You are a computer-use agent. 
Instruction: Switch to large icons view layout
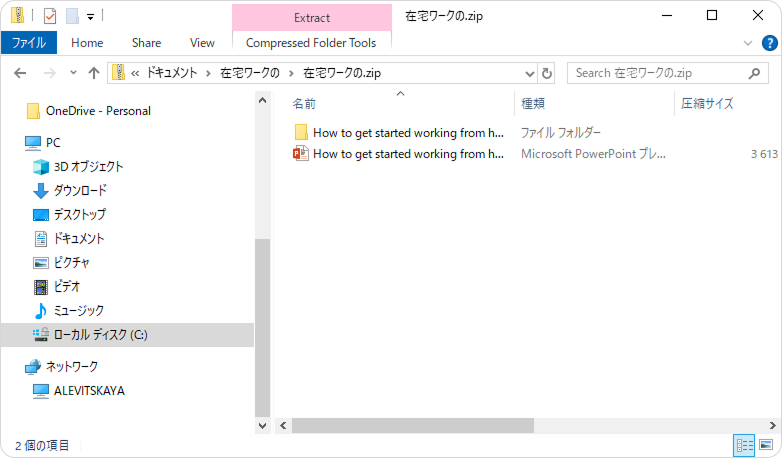[x=766, y=445]
